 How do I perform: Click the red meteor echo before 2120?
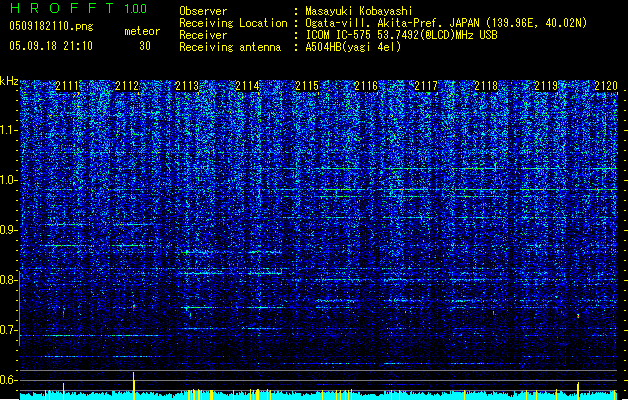[x=578, y=316]
